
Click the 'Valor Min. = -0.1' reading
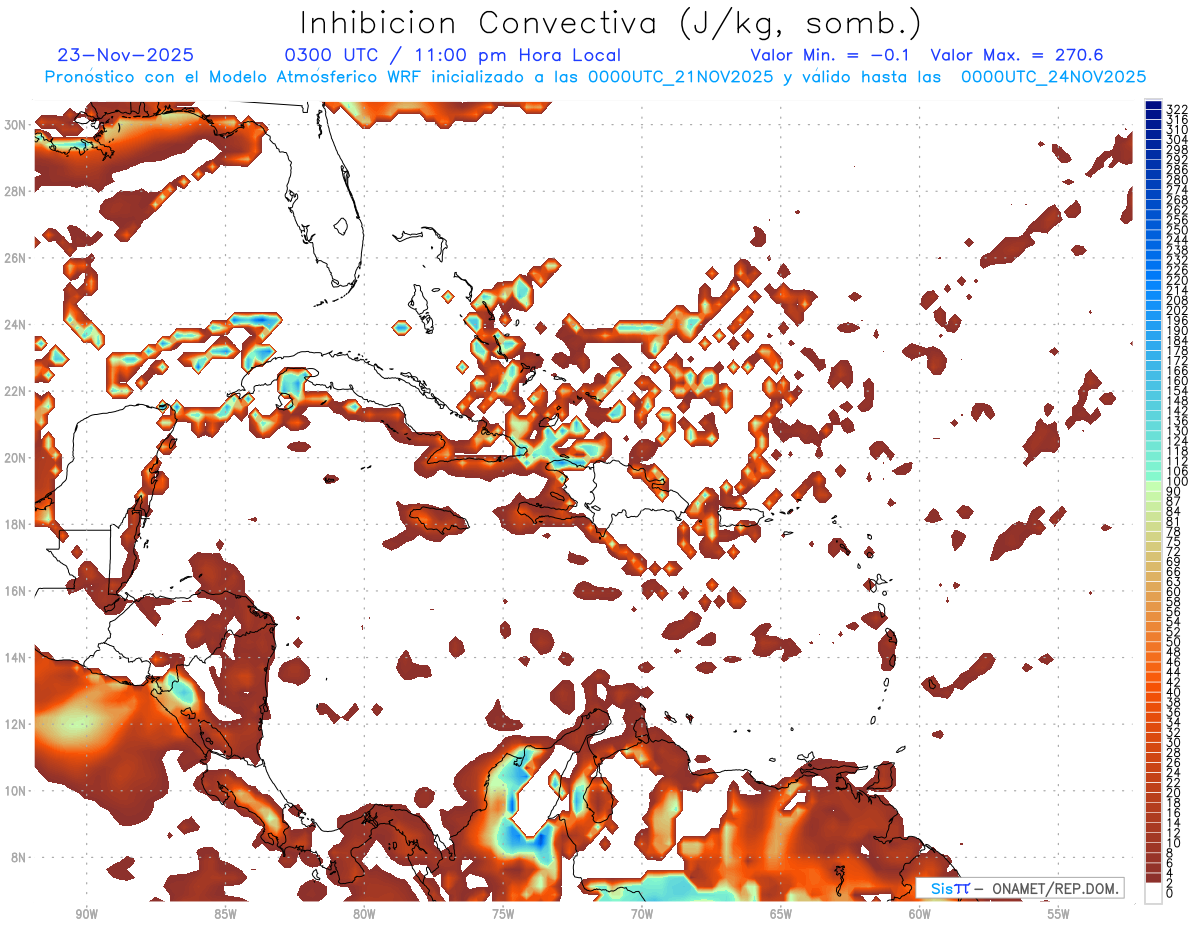[x=829, y=55]
